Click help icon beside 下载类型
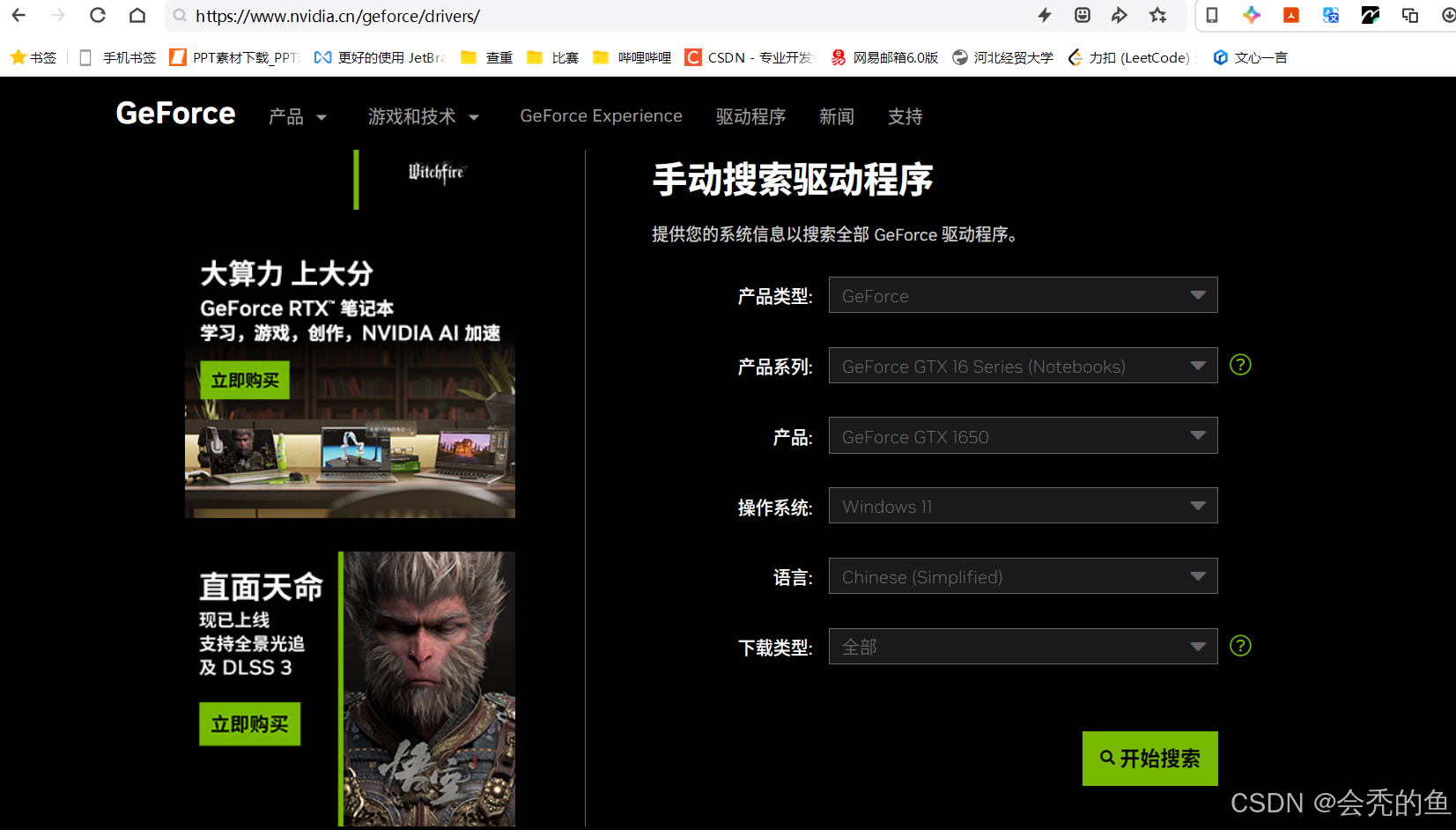 pos(1240,646)
